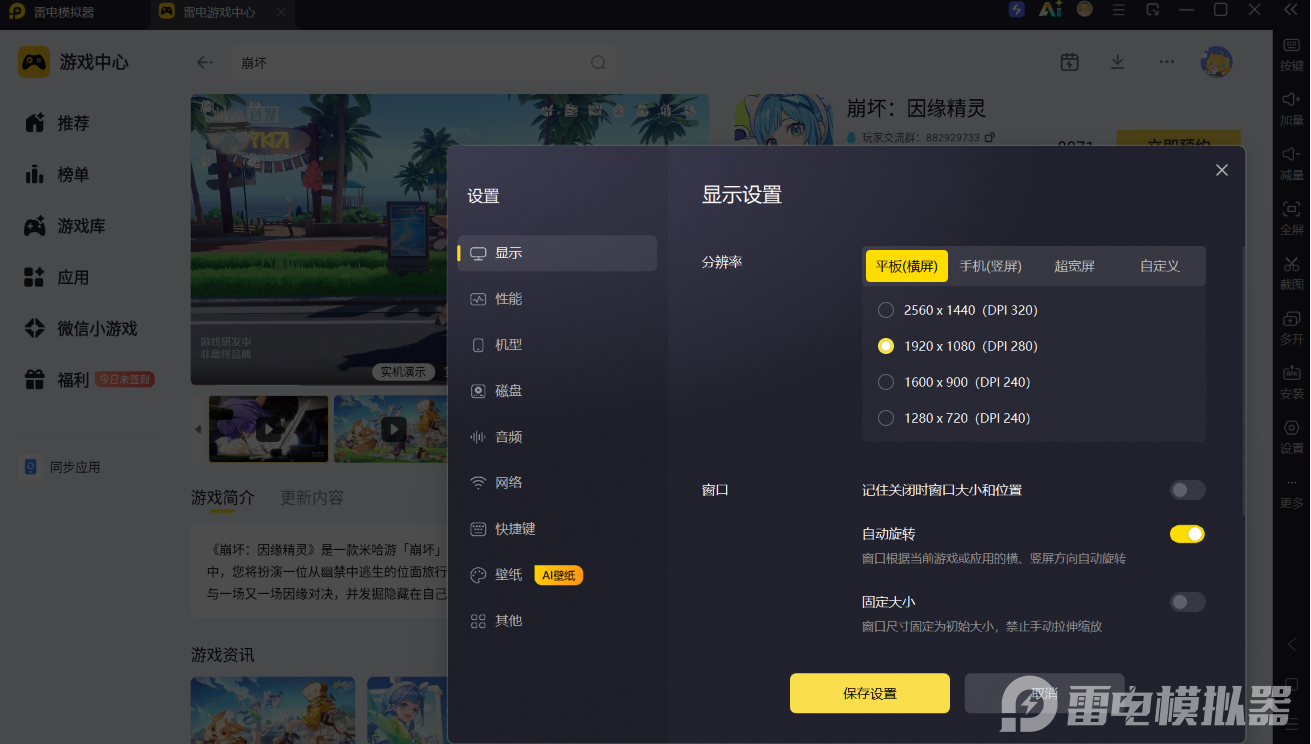Open the cat profile avatar in game center
The image size is (1311, 744).
click(x=1217, y=62)
